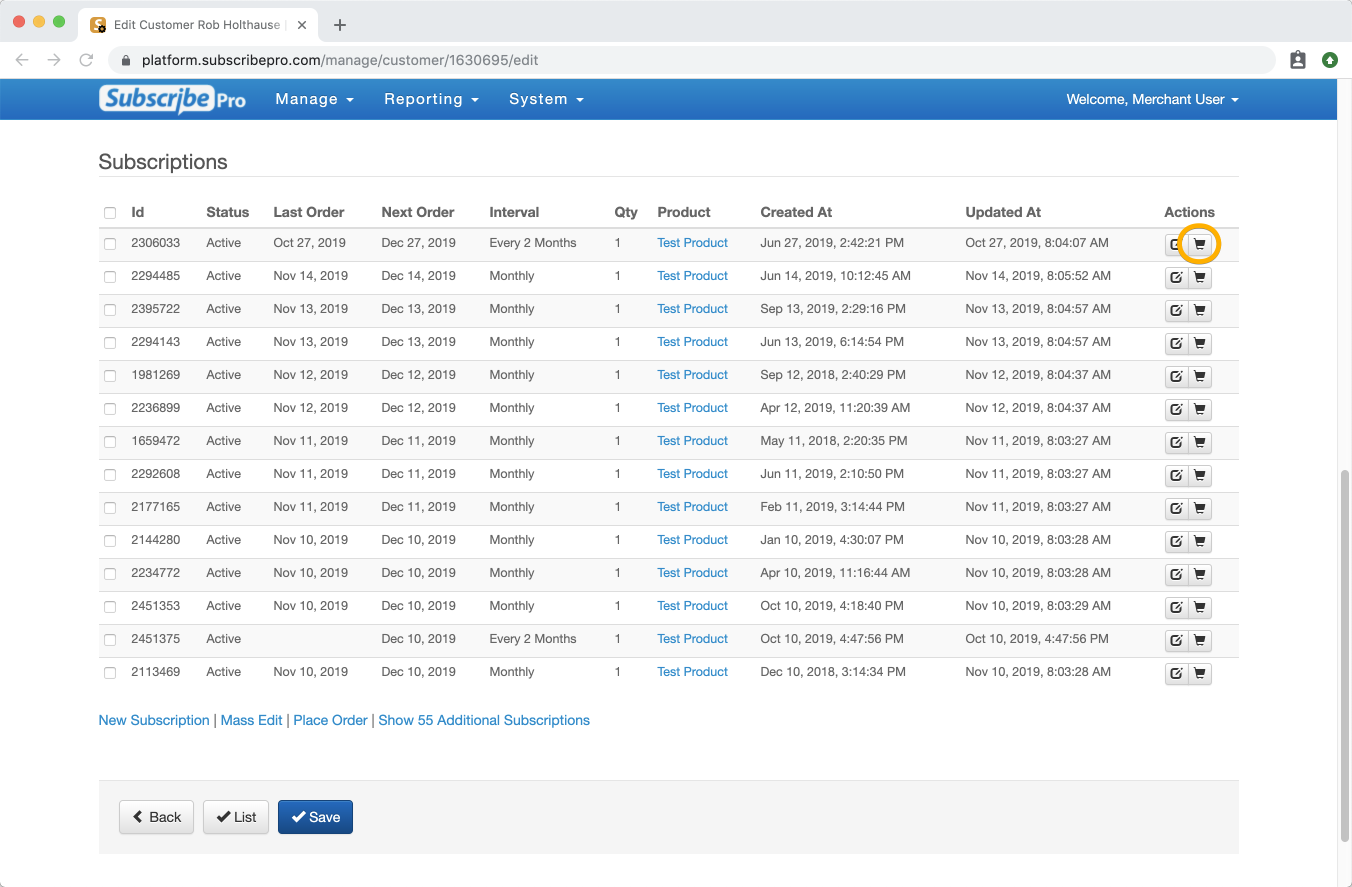Click the edit icon for subscription 2177165

tap(1176, 509)
